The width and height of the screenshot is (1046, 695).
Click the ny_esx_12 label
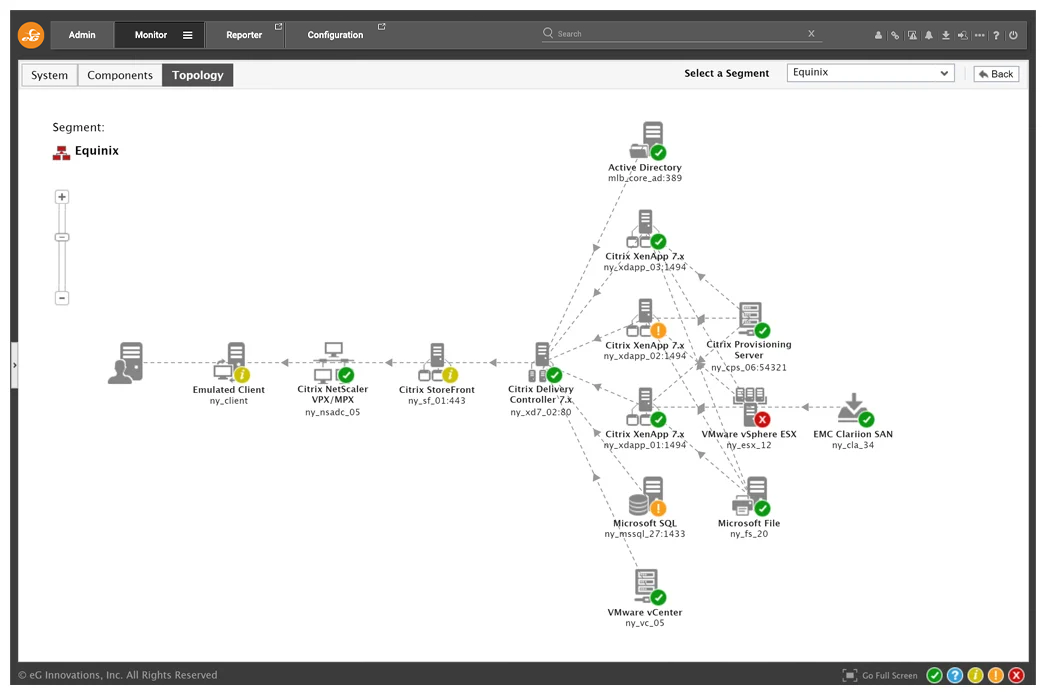click(x=748, y=445)
